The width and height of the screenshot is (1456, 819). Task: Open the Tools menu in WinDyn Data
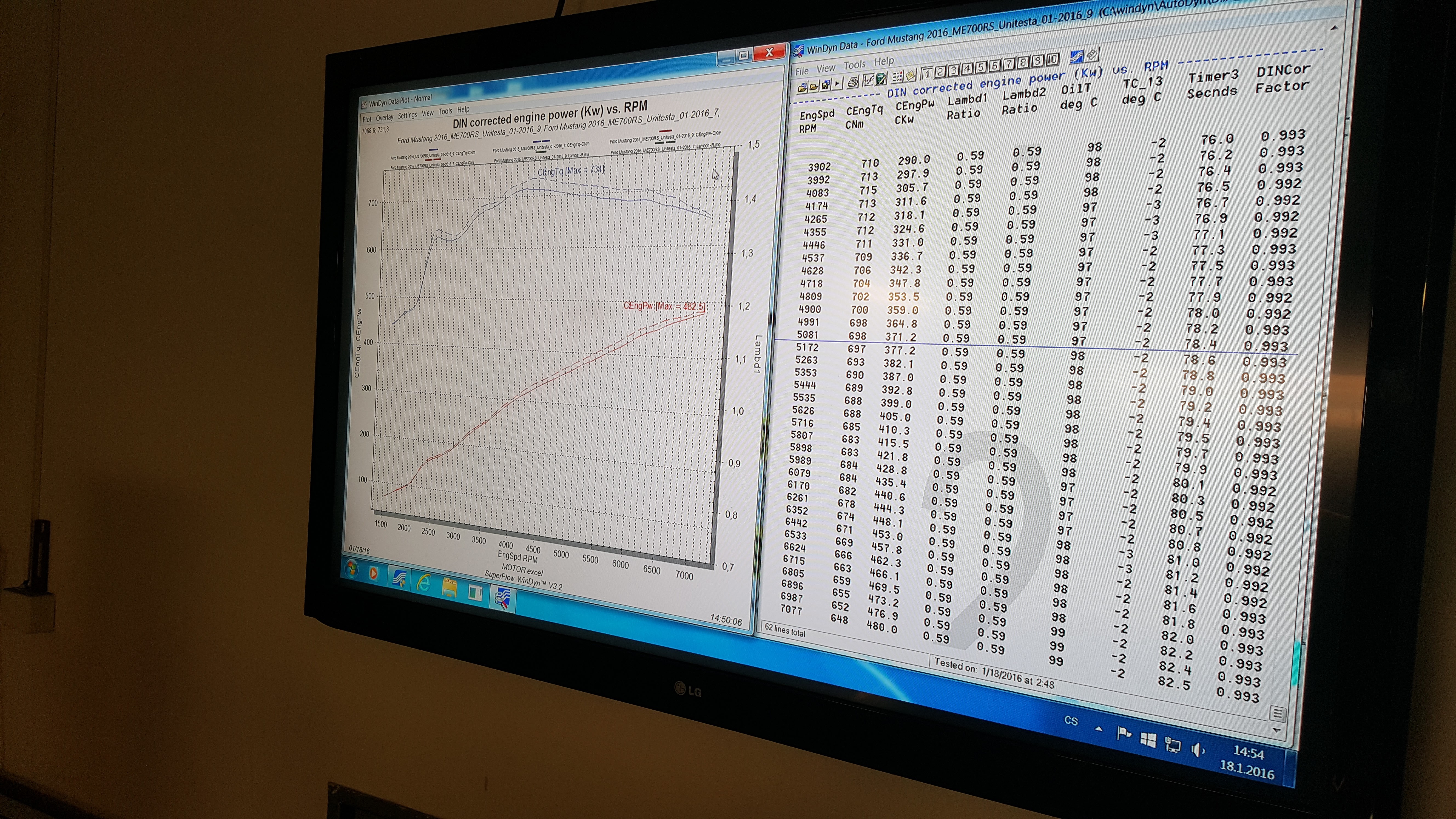coord(855,65)
